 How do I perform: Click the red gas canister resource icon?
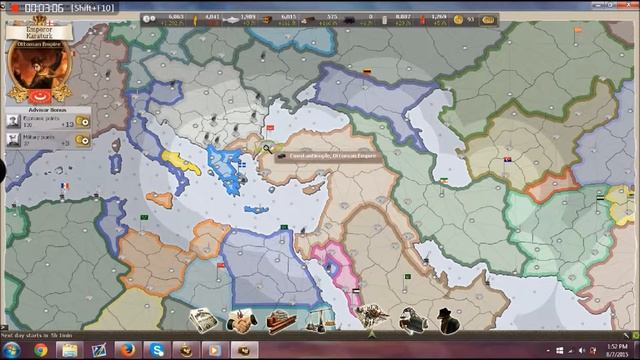pos(423,20)
